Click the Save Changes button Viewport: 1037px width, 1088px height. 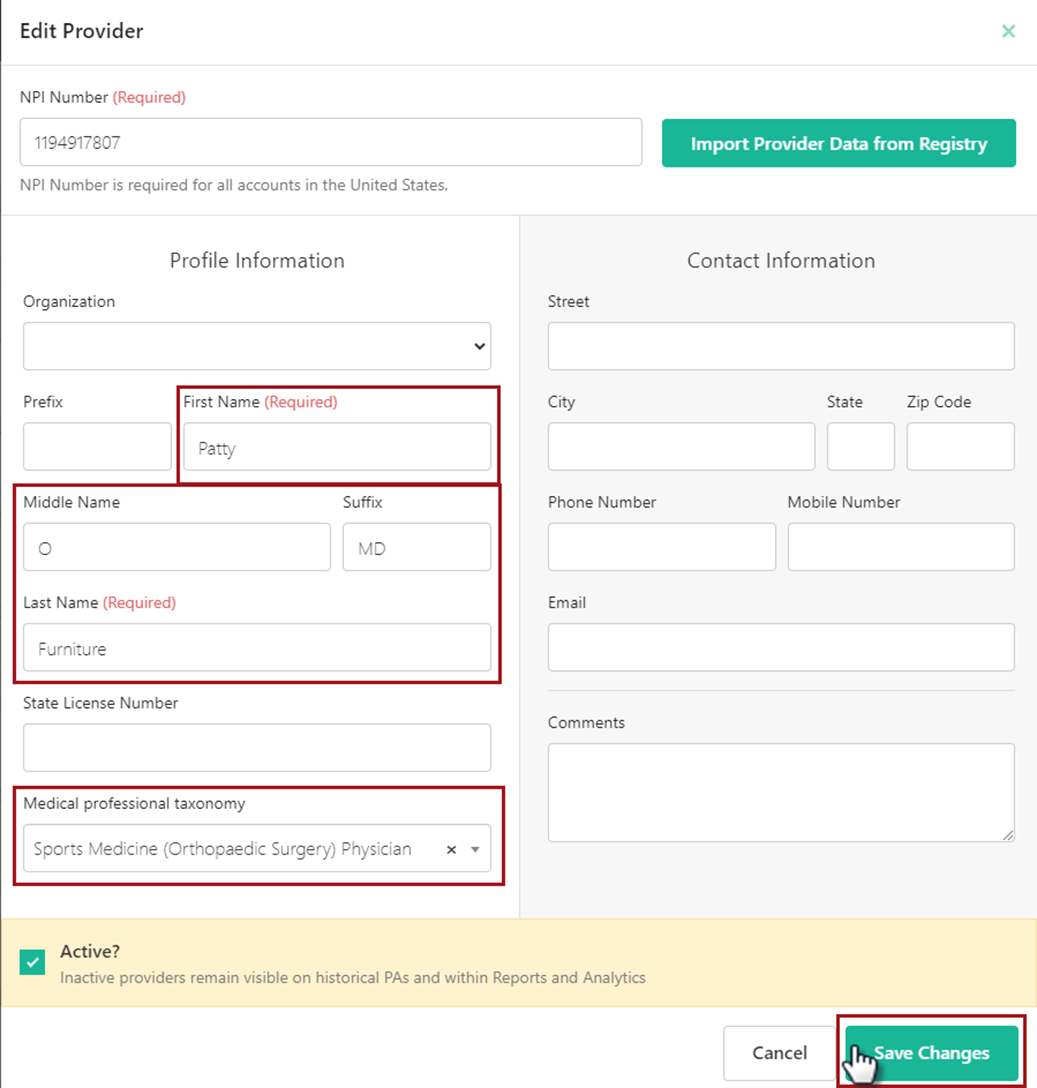pos(931,1052)
